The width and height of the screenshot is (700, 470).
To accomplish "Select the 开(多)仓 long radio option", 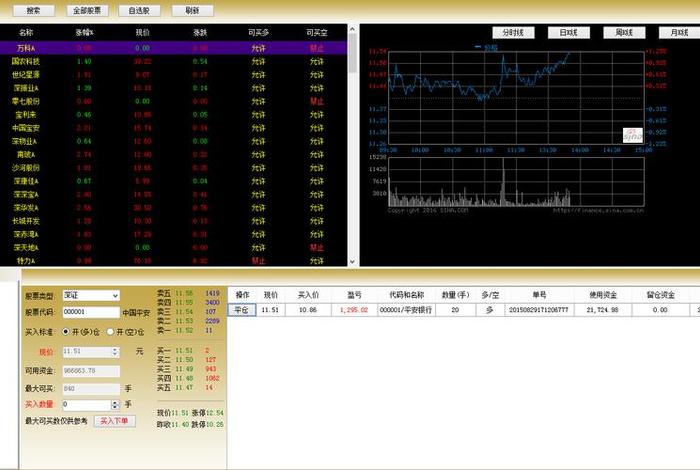I will click(66, 332).
